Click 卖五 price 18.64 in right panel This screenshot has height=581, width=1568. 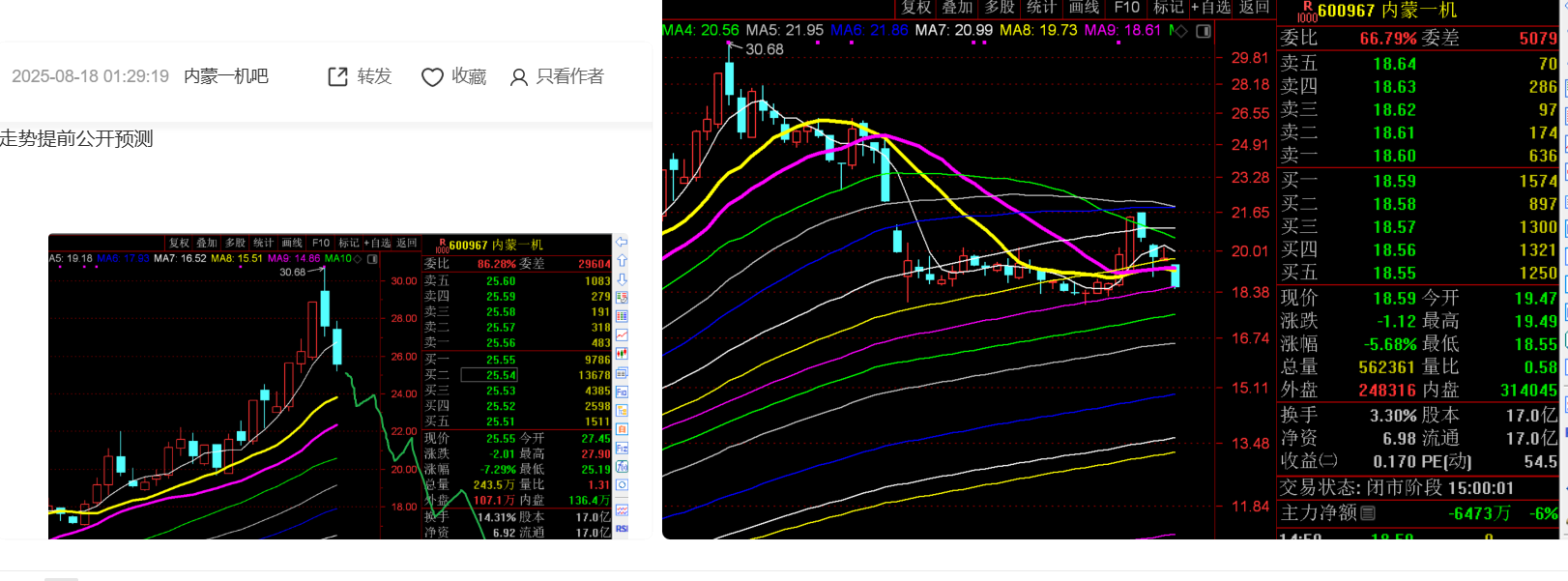point(1394,64)
